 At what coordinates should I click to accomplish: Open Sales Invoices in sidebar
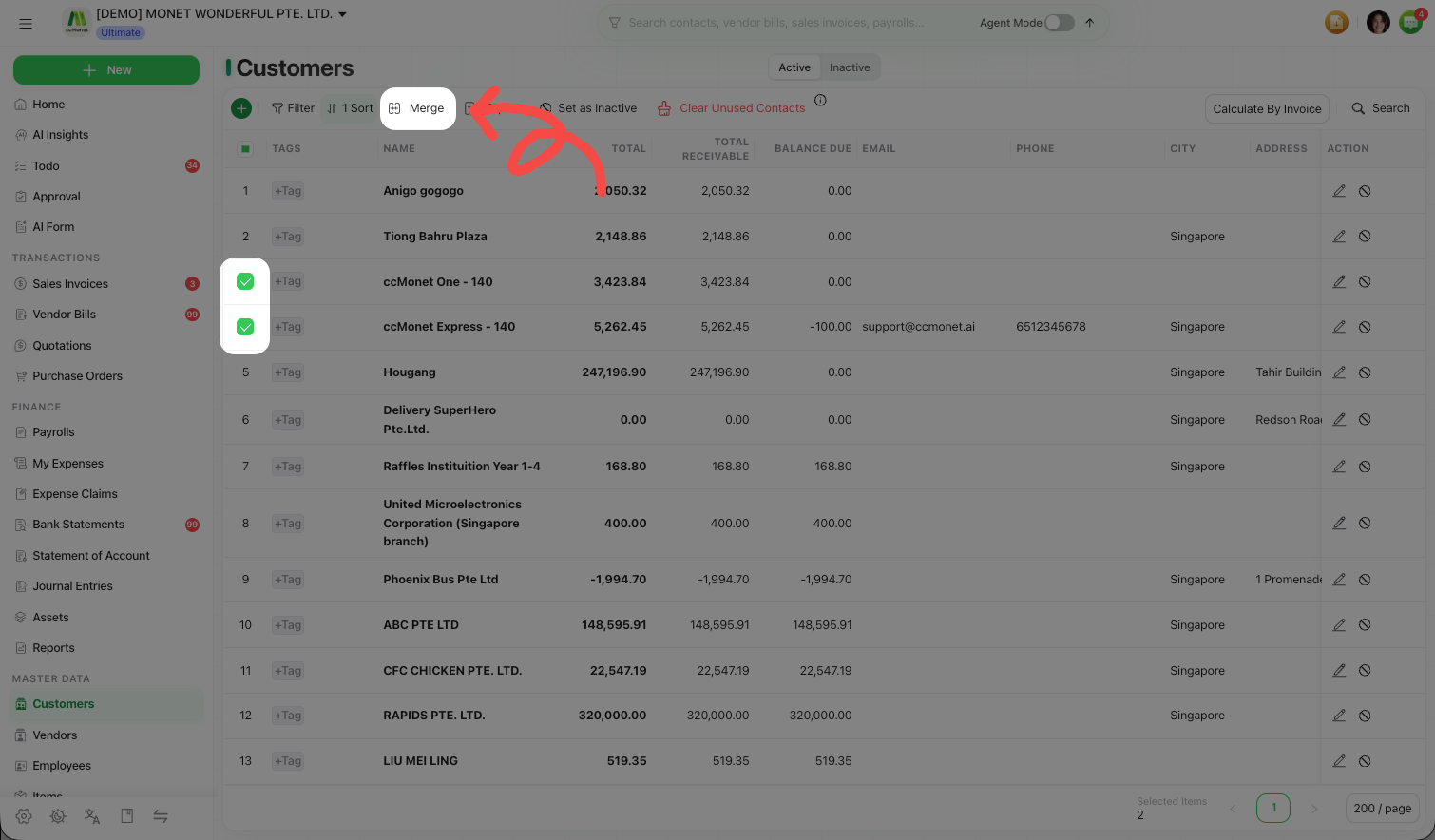tap(70, 284)
